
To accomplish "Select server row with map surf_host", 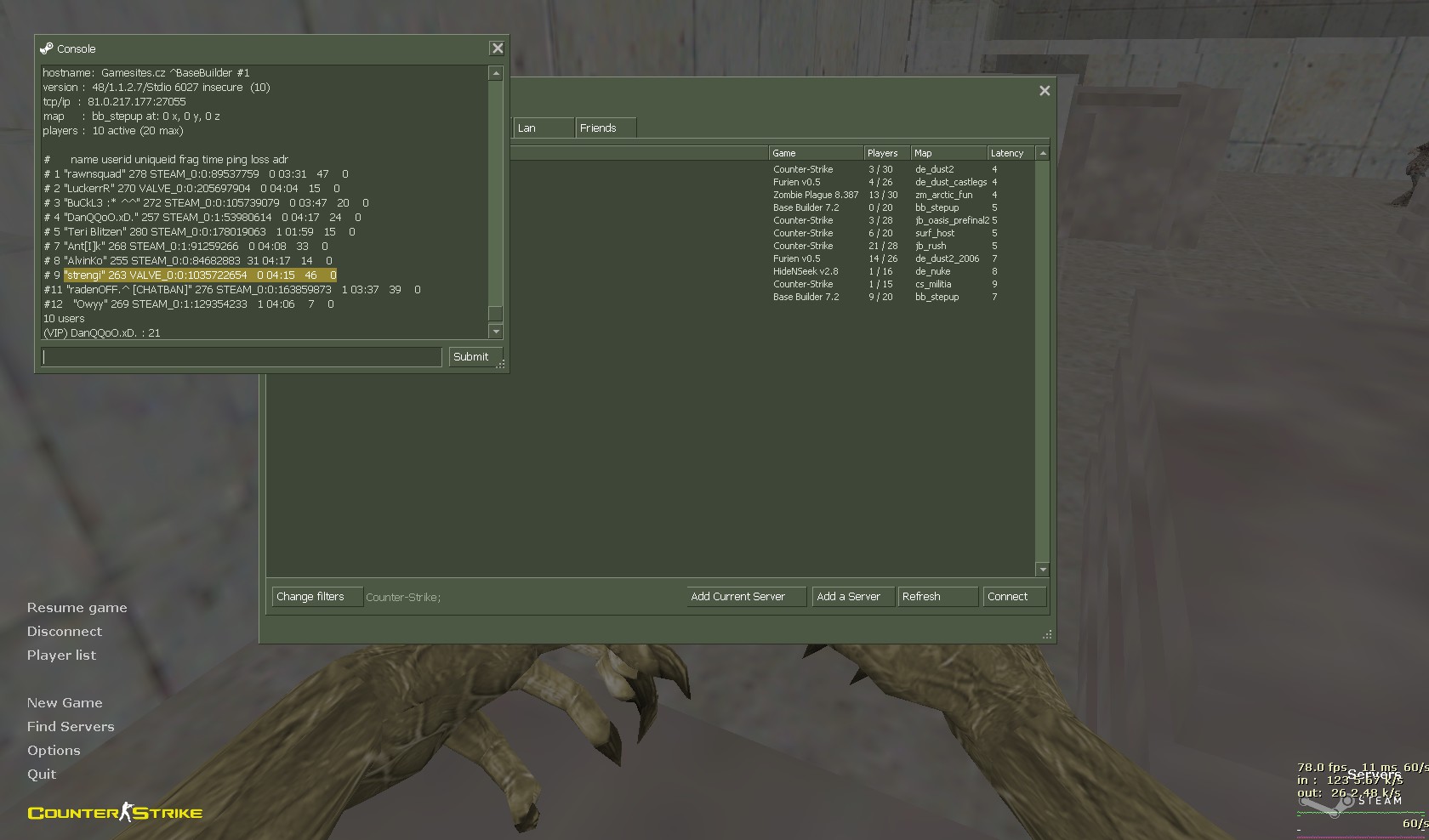I will point(651,233).
